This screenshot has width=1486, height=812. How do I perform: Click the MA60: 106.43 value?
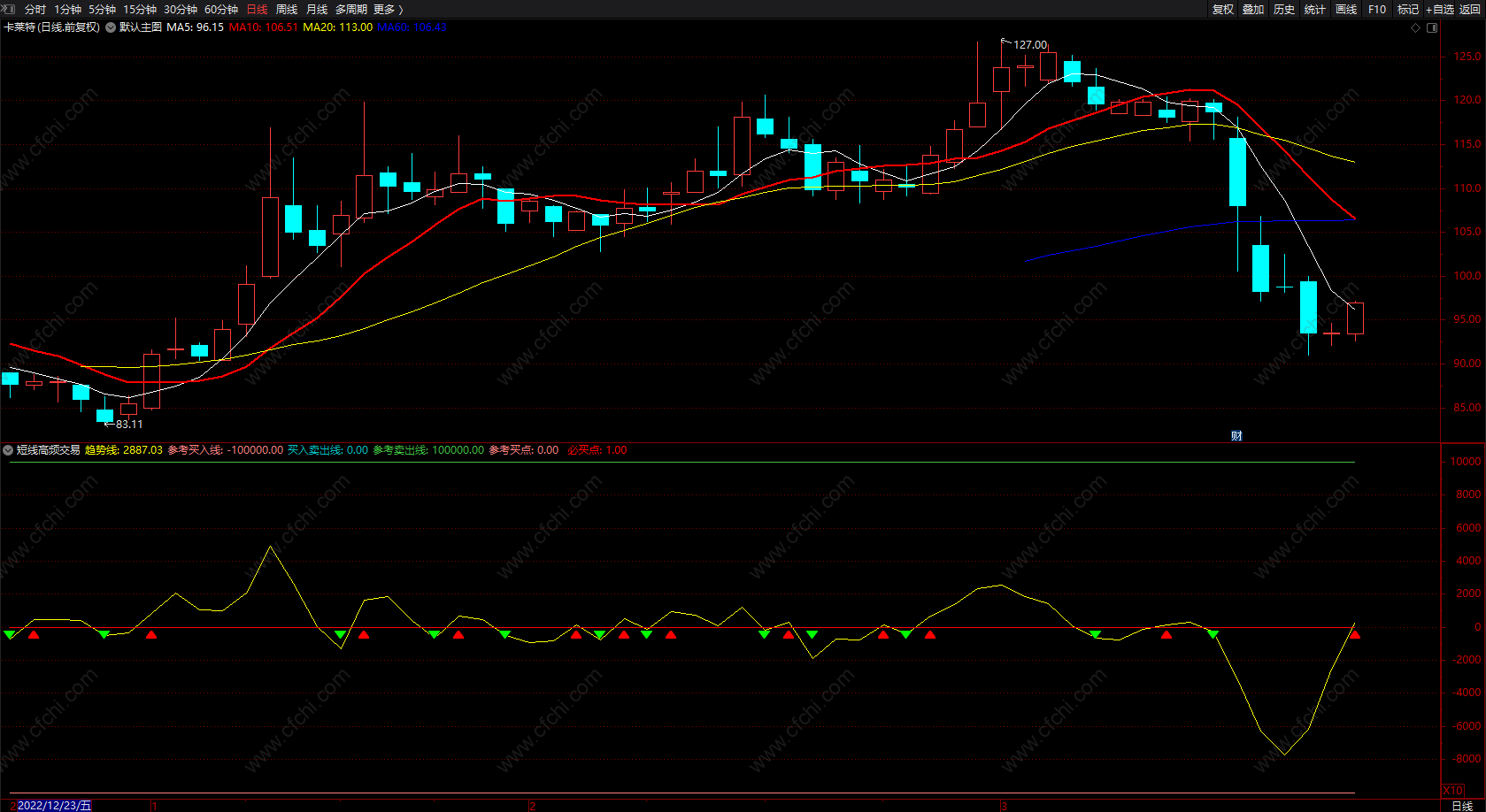412,27
